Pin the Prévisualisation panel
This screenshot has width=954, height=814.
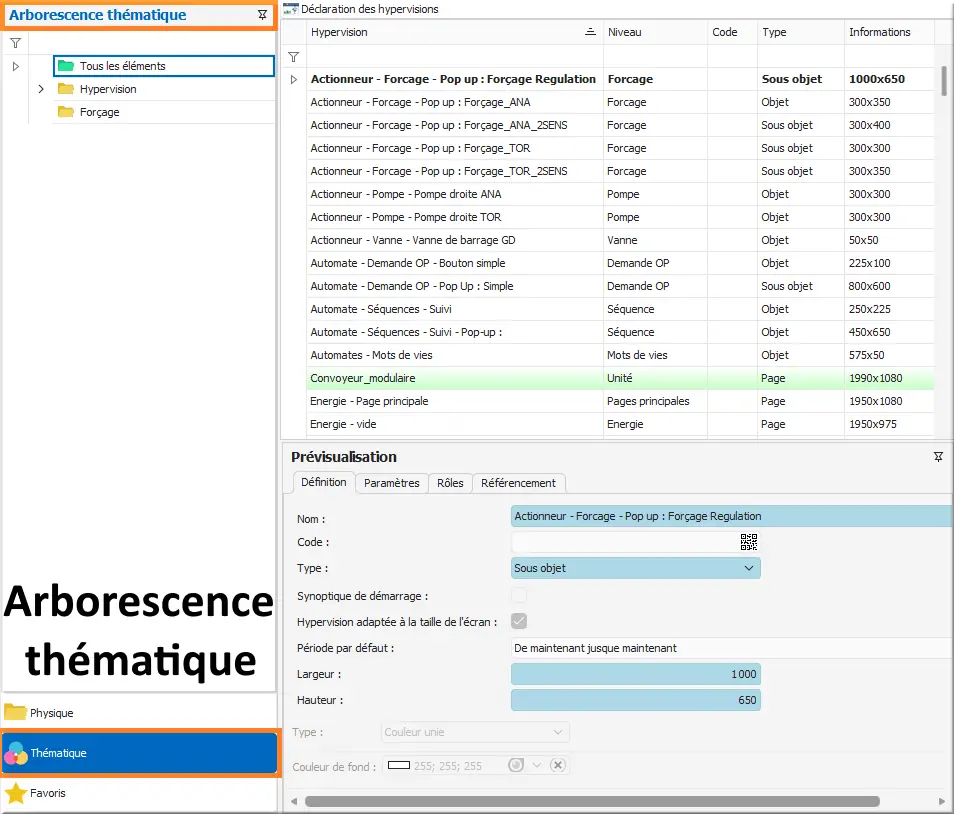(x=938, y=457)
